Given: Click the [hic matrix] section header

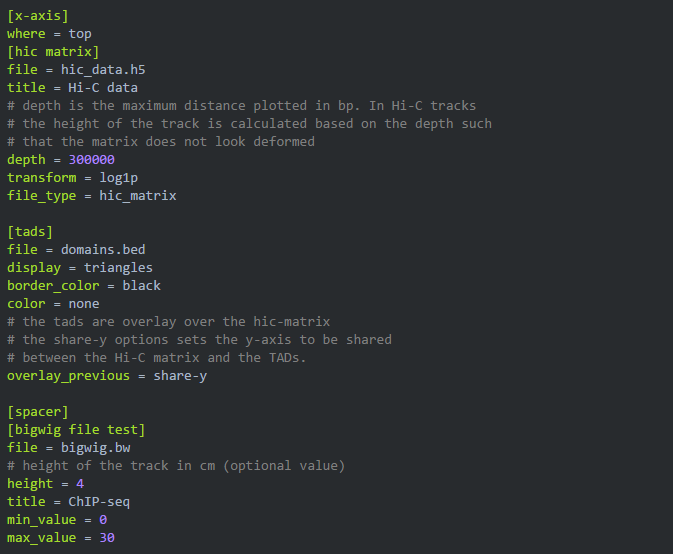Looking at the screenshot, I should (x=52, y=52).
